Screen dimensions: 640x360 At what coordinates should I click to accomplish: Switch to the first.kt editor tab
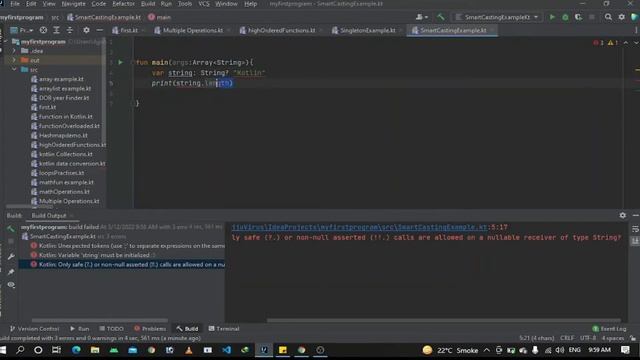(129, 30)
